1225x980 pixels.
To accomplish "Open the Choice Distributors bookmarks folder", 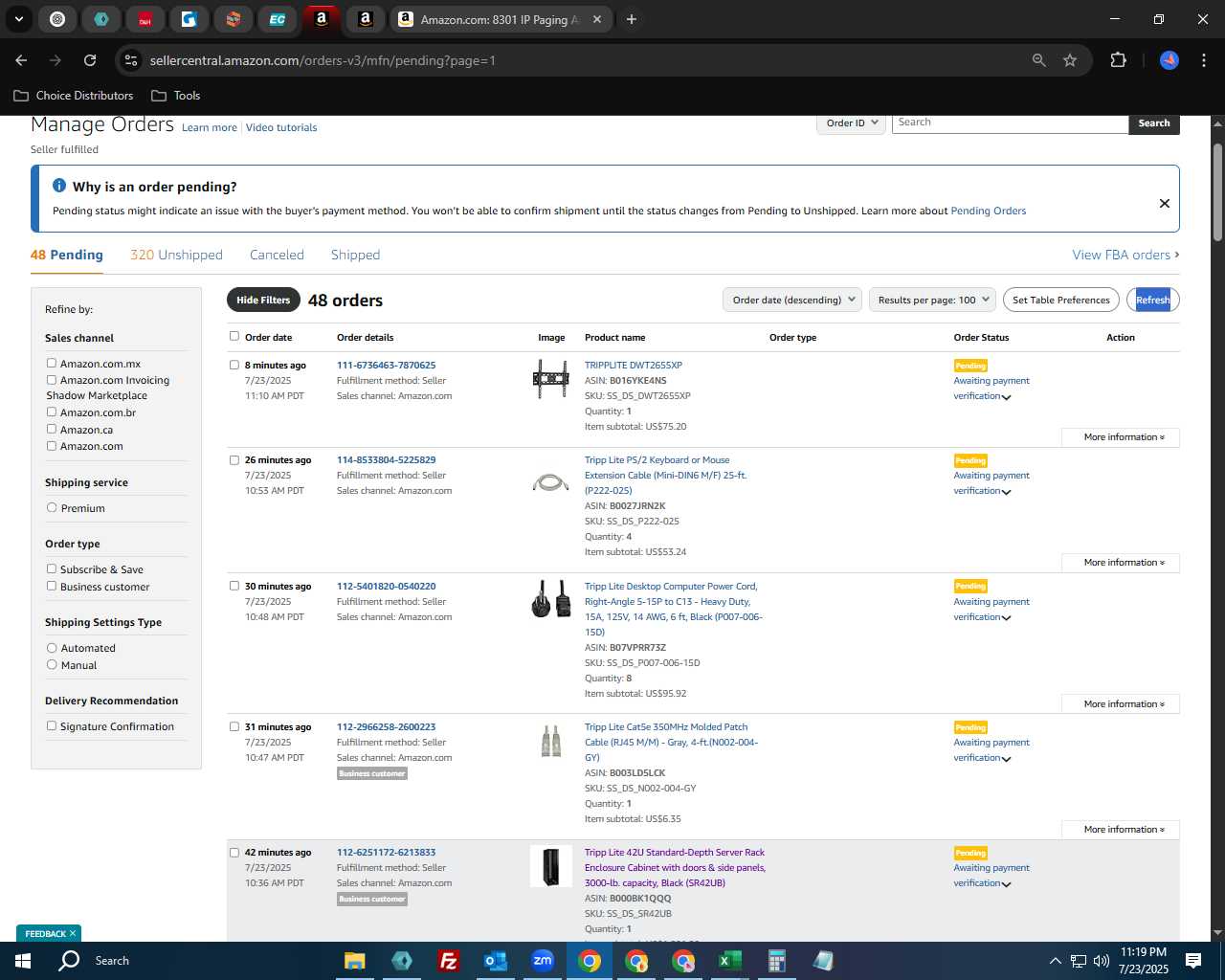I will pos(74,96).
